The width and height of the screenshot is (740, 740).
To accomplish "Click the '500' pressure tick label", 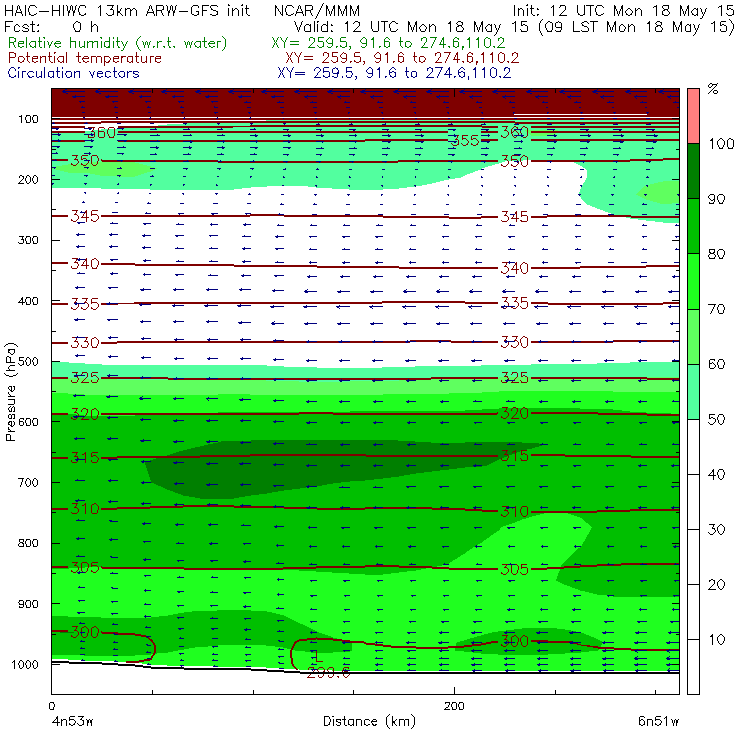I will point(28,362).
